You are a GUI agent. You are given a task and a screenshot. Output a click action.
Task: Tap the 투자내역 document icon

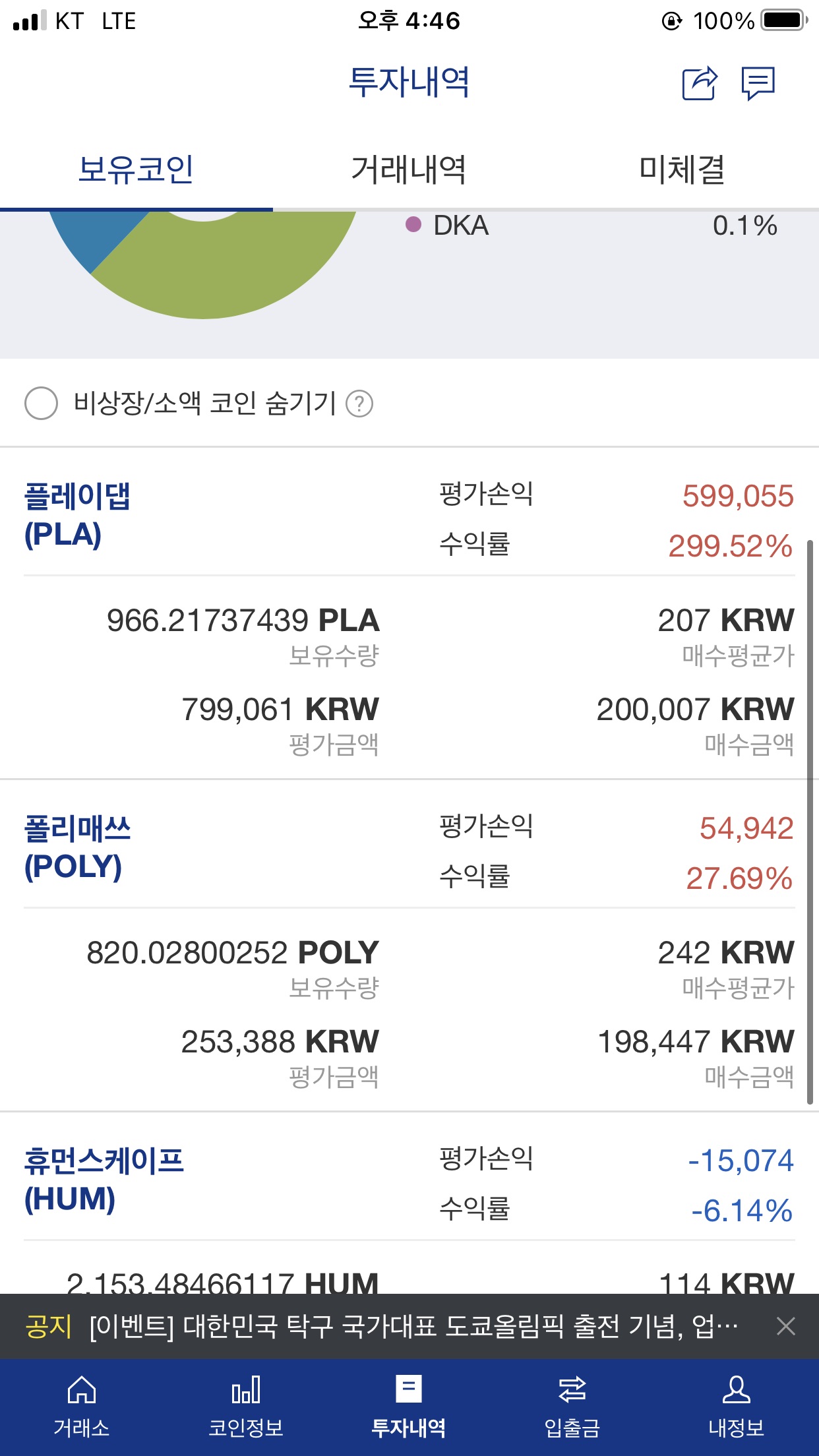(409, 1389)
